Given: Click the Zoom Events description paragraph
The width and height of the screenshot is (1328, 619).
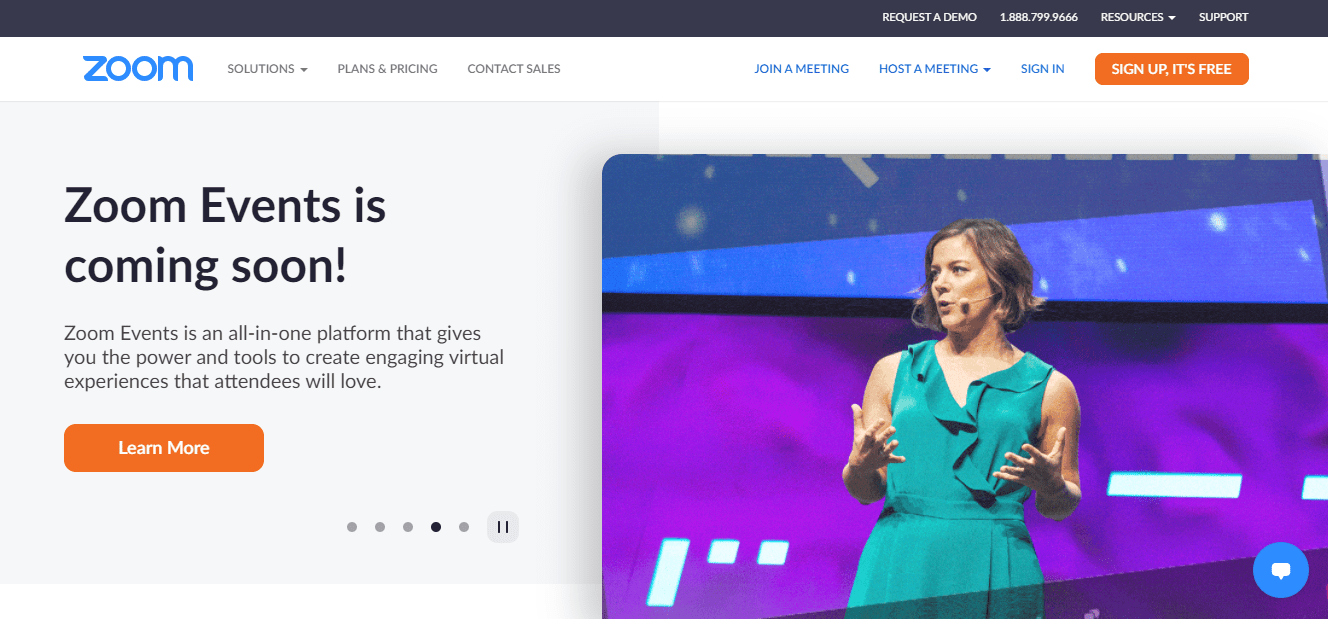Looking at the screenshot, I should click(284, 357).
